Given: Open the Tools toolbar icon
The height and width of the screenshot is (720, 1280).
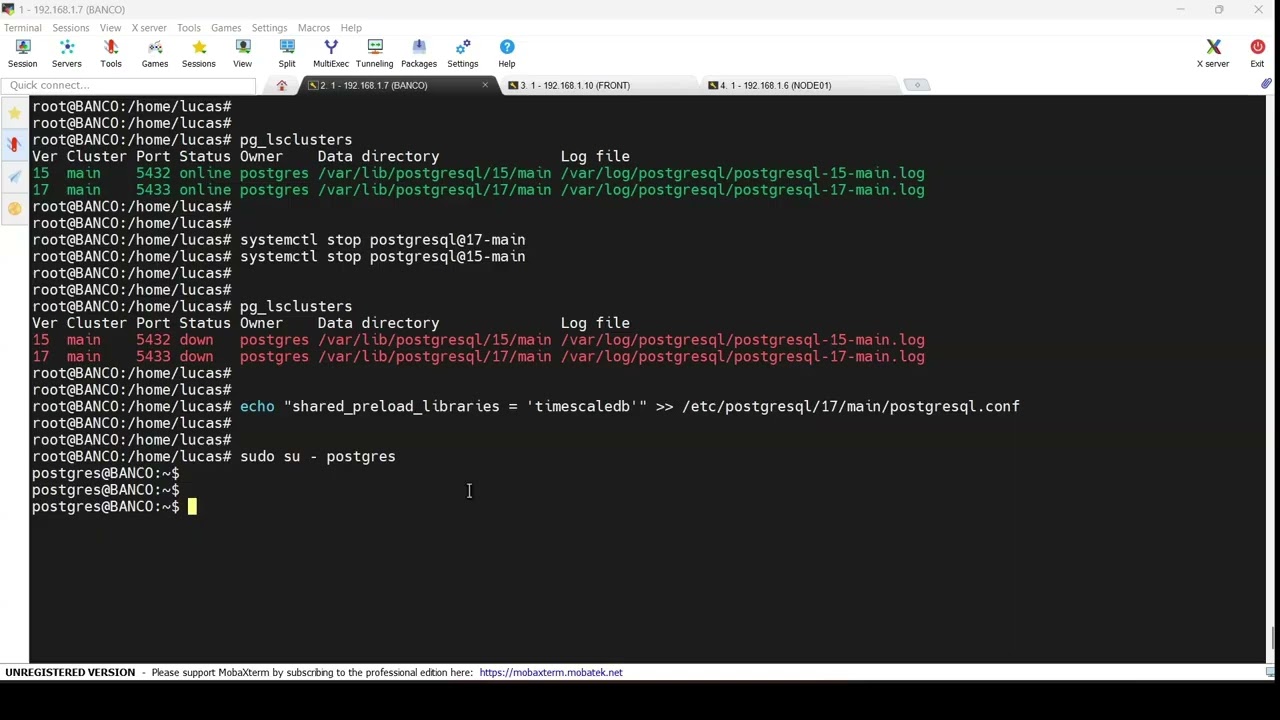Looking at the screenshot, I should (x=111, y=54).
